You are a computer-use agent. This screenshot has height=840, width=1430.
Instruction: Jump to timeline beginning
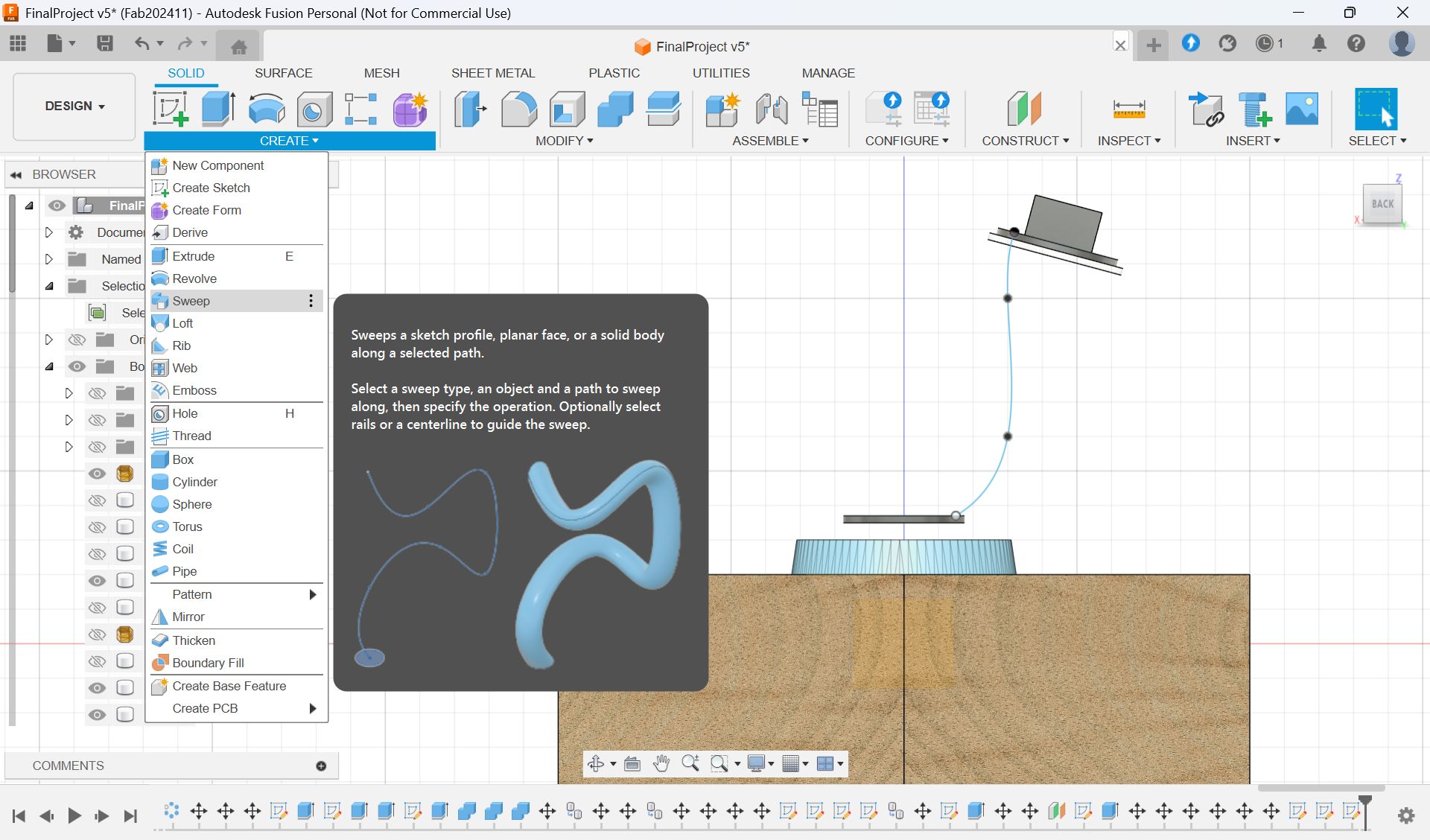coord(19,815)
